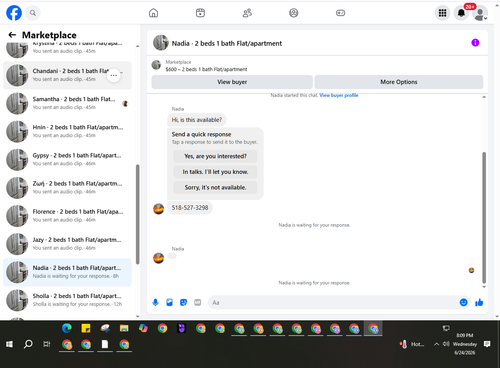
Task: Open More Options button
Action: click(x=399, y=82)
